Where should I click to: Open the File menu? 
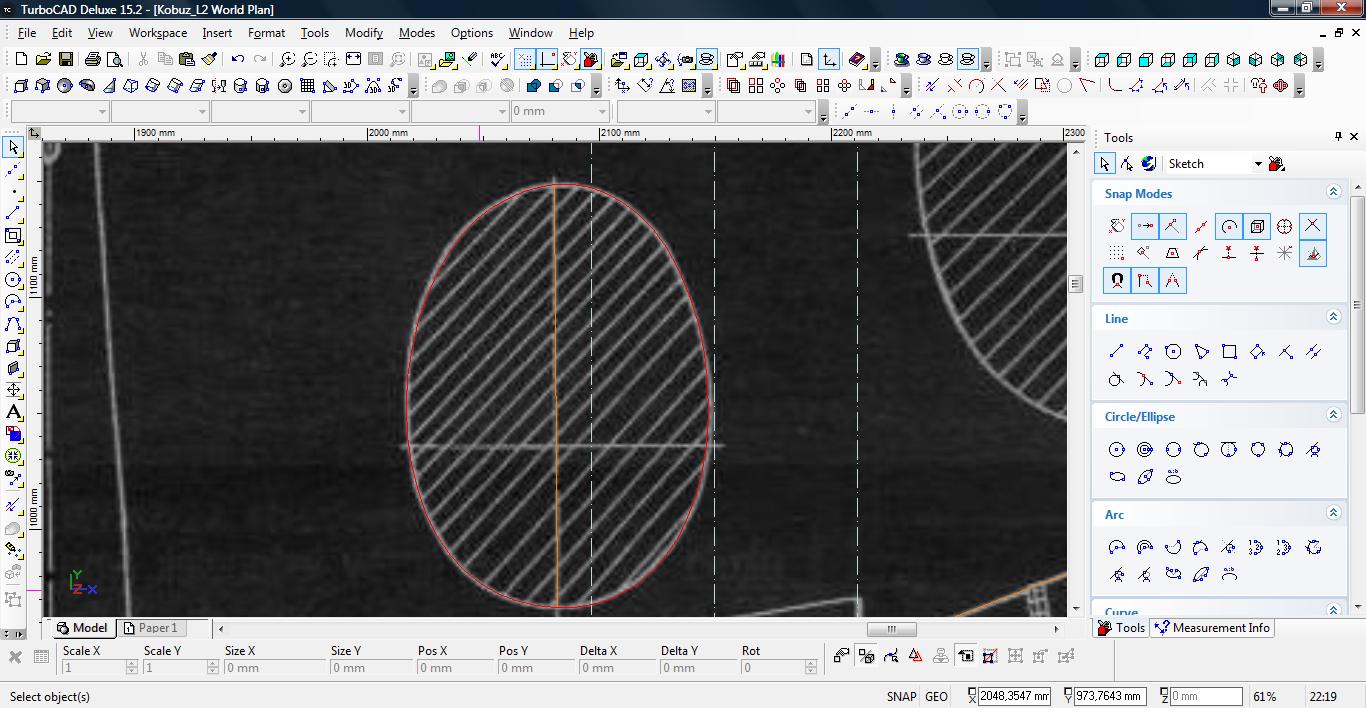tap(27, 32)
